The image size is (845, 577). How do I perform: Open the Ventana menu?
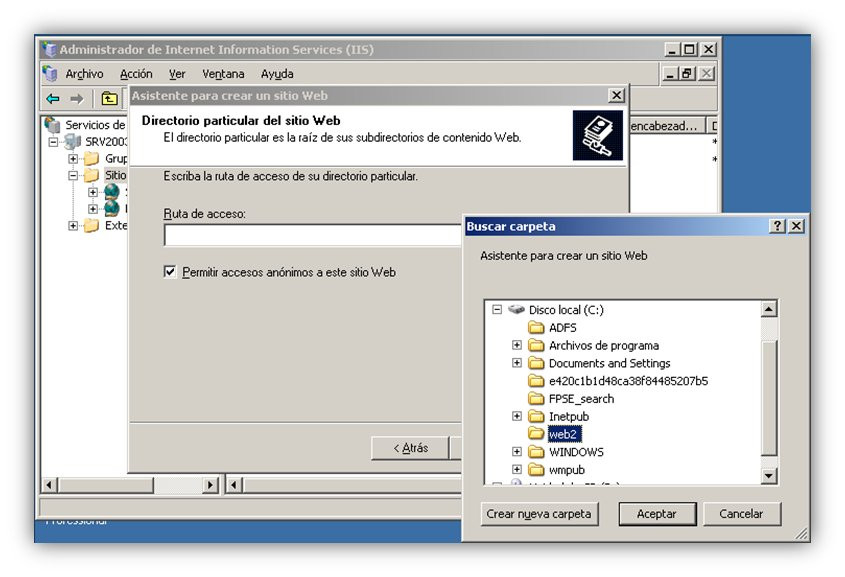(223, 74)
